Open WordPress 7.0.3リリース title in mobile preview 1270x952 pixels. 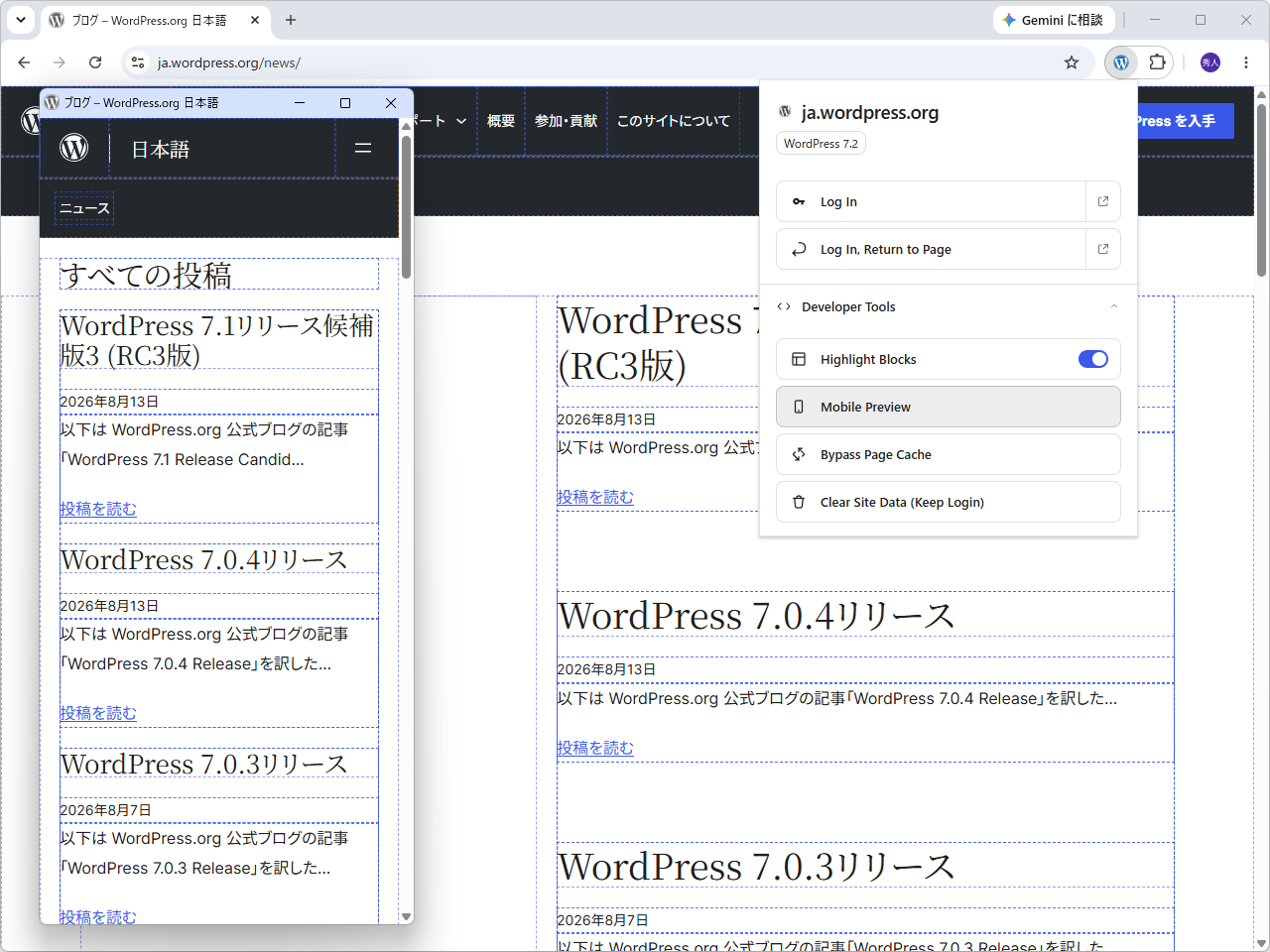click(203, 764)
